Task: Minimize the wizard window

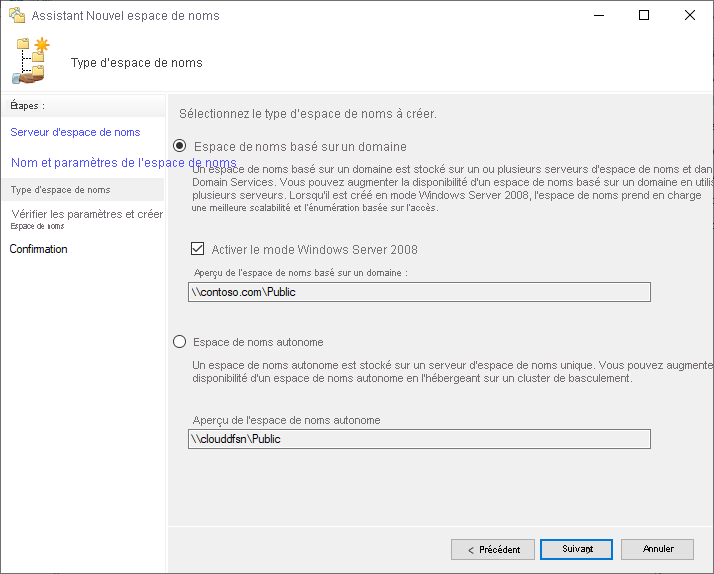Action: click(x=599, y=15)
